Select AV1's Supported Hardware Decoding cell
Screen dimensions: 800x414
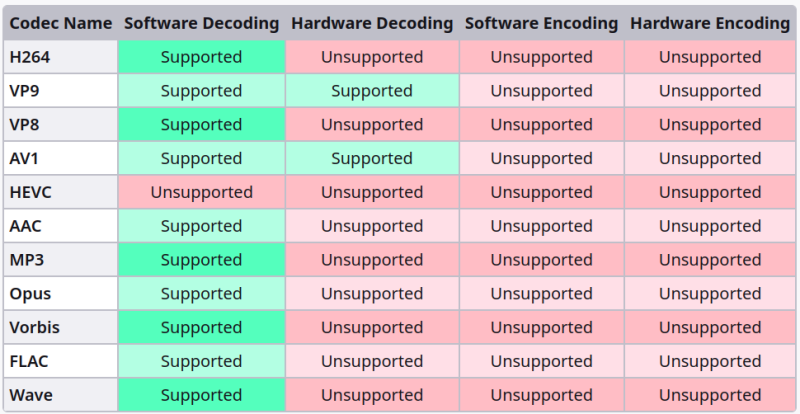(x=372, y=158)
